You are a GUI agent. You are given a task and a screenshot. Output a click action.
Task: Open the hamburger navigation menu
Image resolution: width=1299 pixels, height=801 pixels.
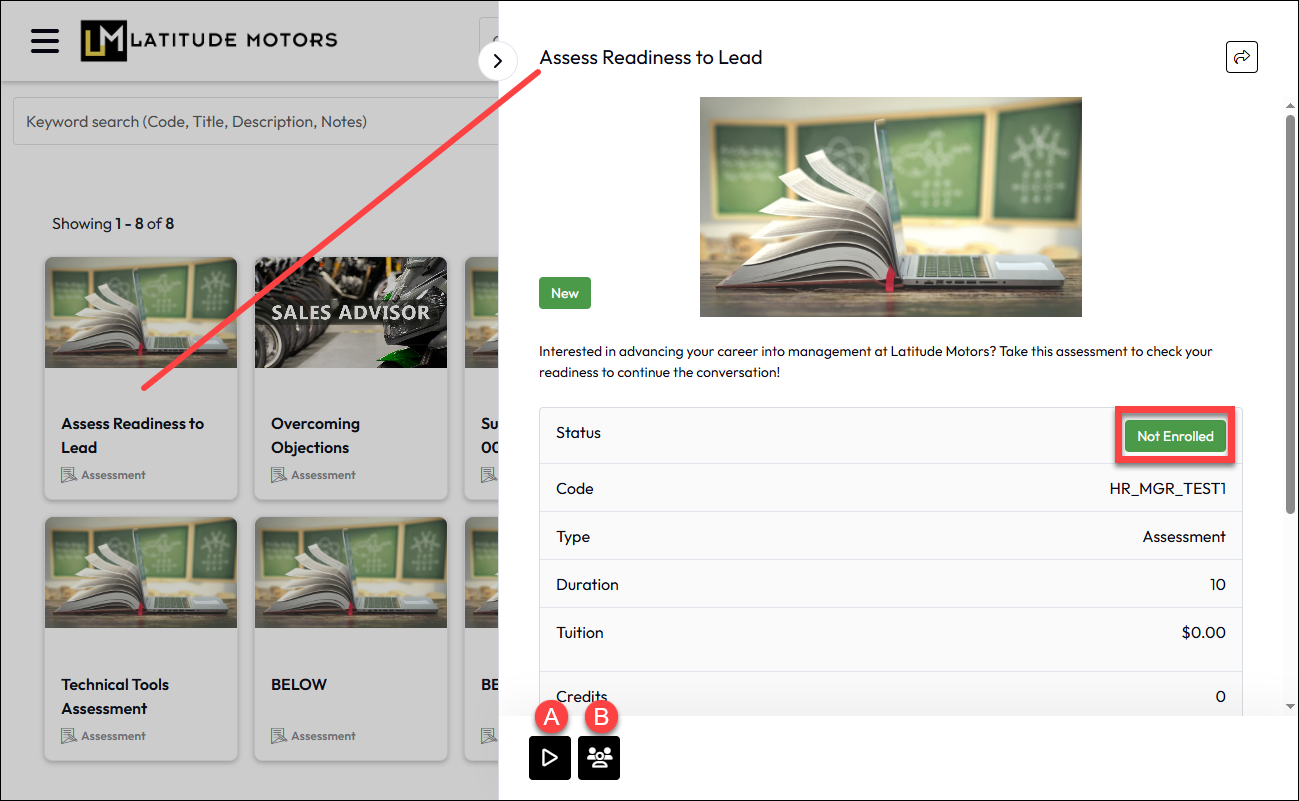click(x=45, y=41)
